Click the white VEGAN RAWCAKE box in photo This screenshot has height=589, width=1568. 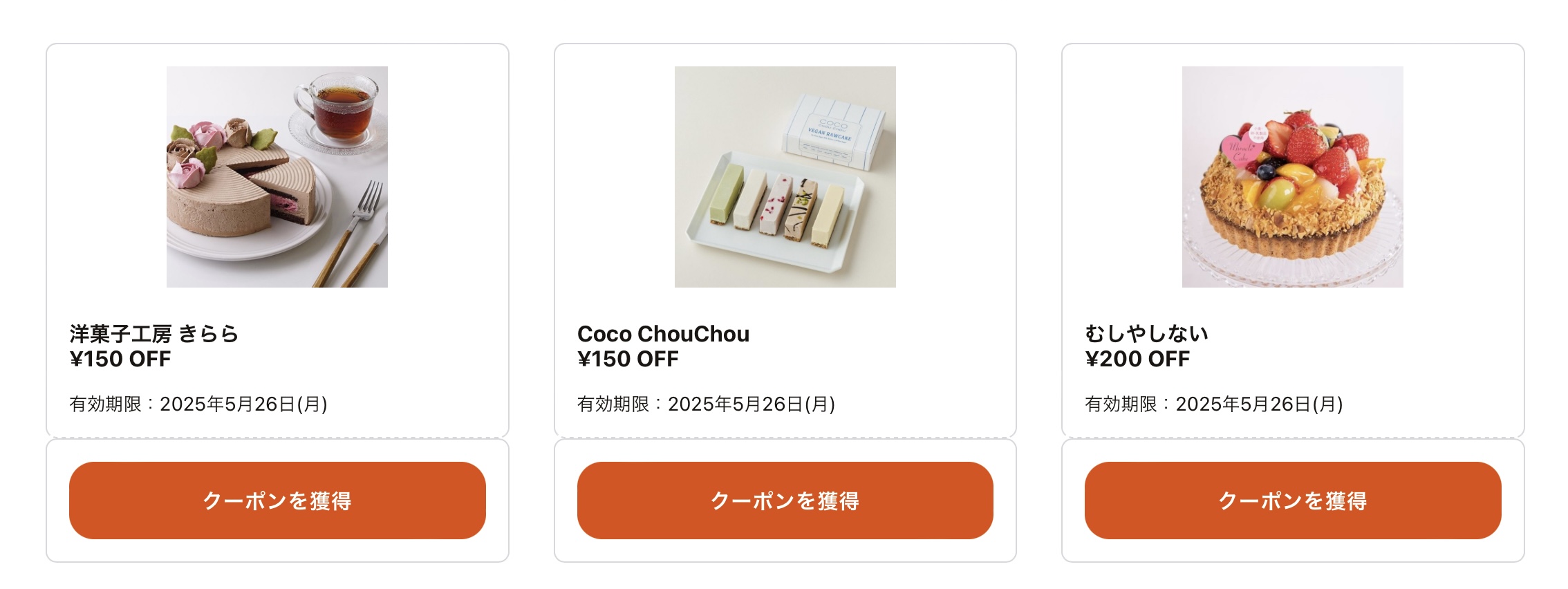832,131
